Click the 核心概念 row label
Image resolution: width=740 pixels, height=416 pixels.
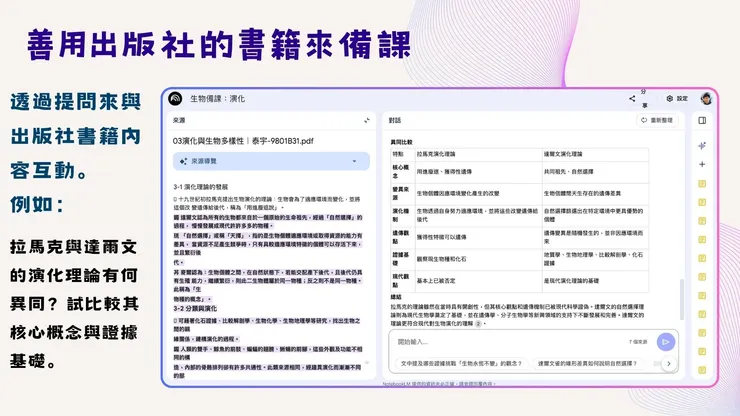[401, 171]
